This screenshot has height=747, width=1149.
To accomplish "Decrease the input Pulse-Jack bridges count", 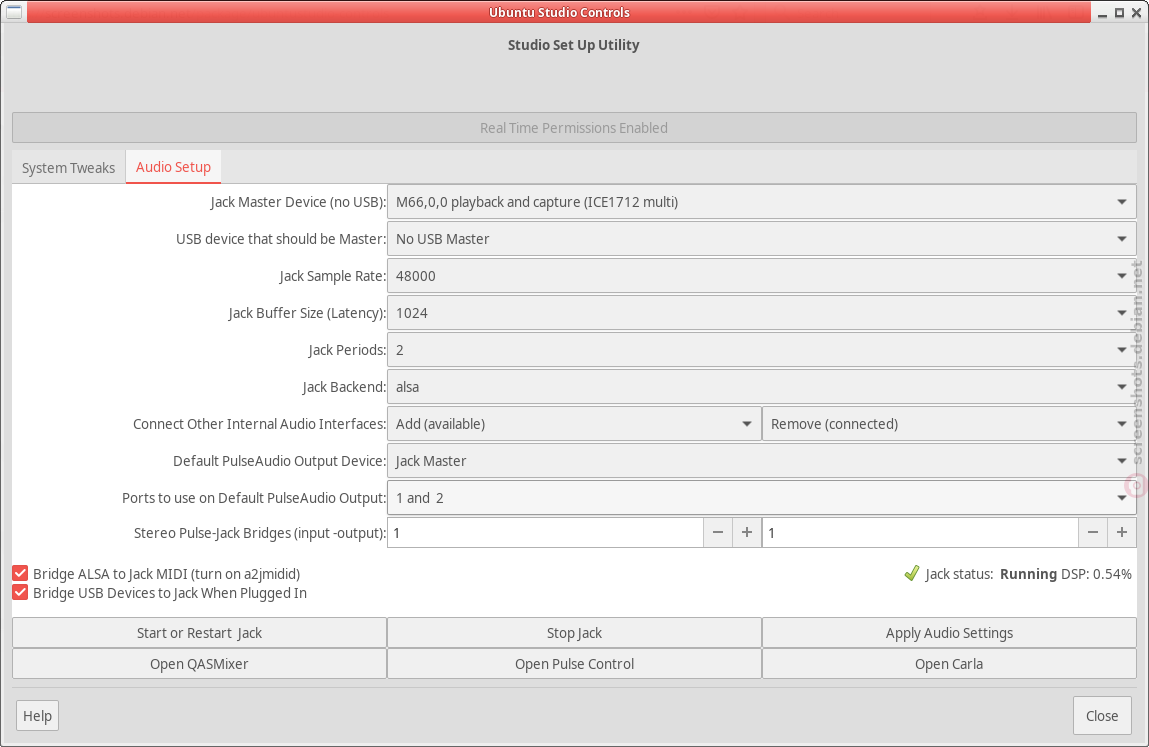I will (718, 533).
